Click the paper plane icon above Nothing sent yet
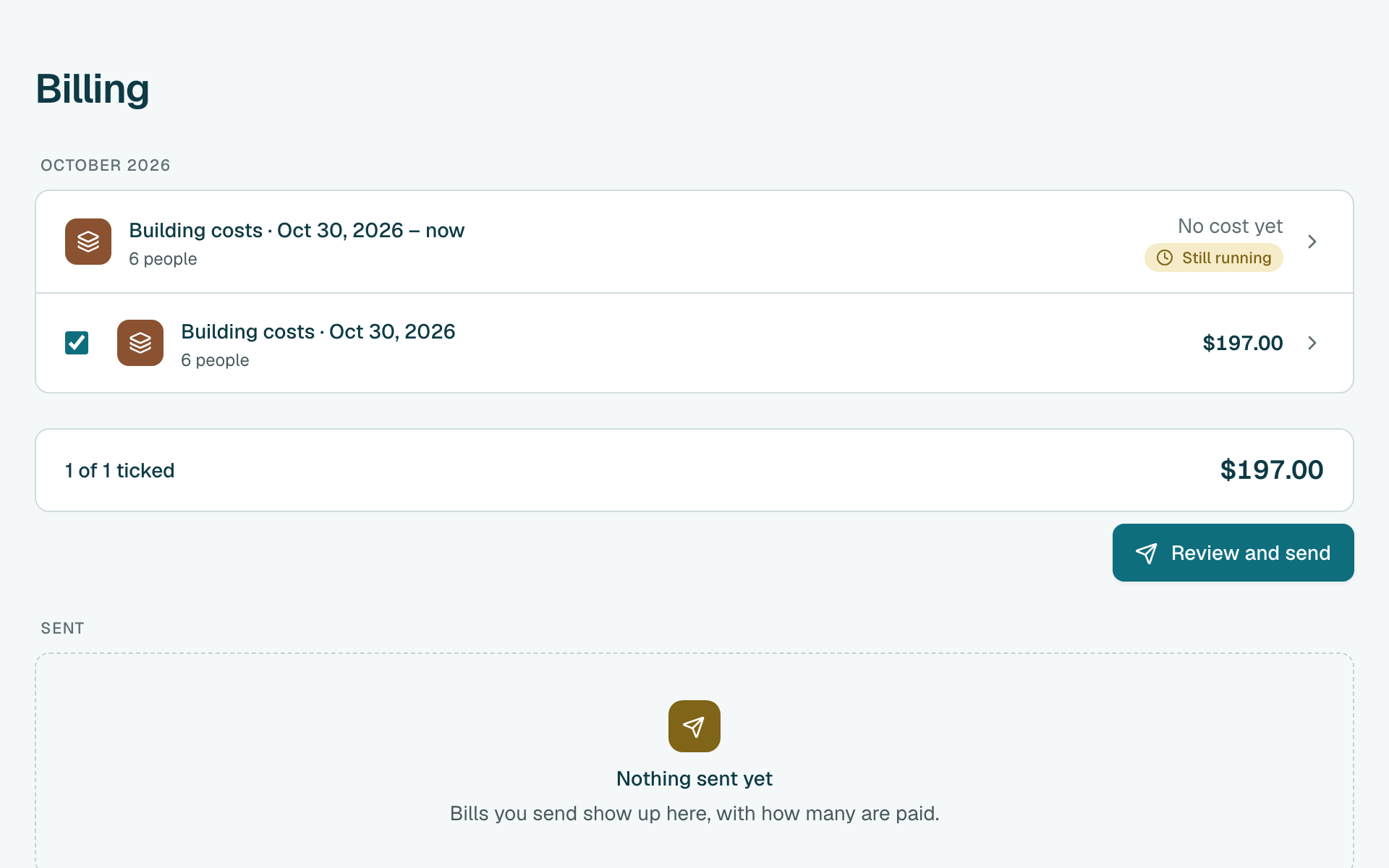This screenshot has width=1389, height=868. (x=694, y=726)
